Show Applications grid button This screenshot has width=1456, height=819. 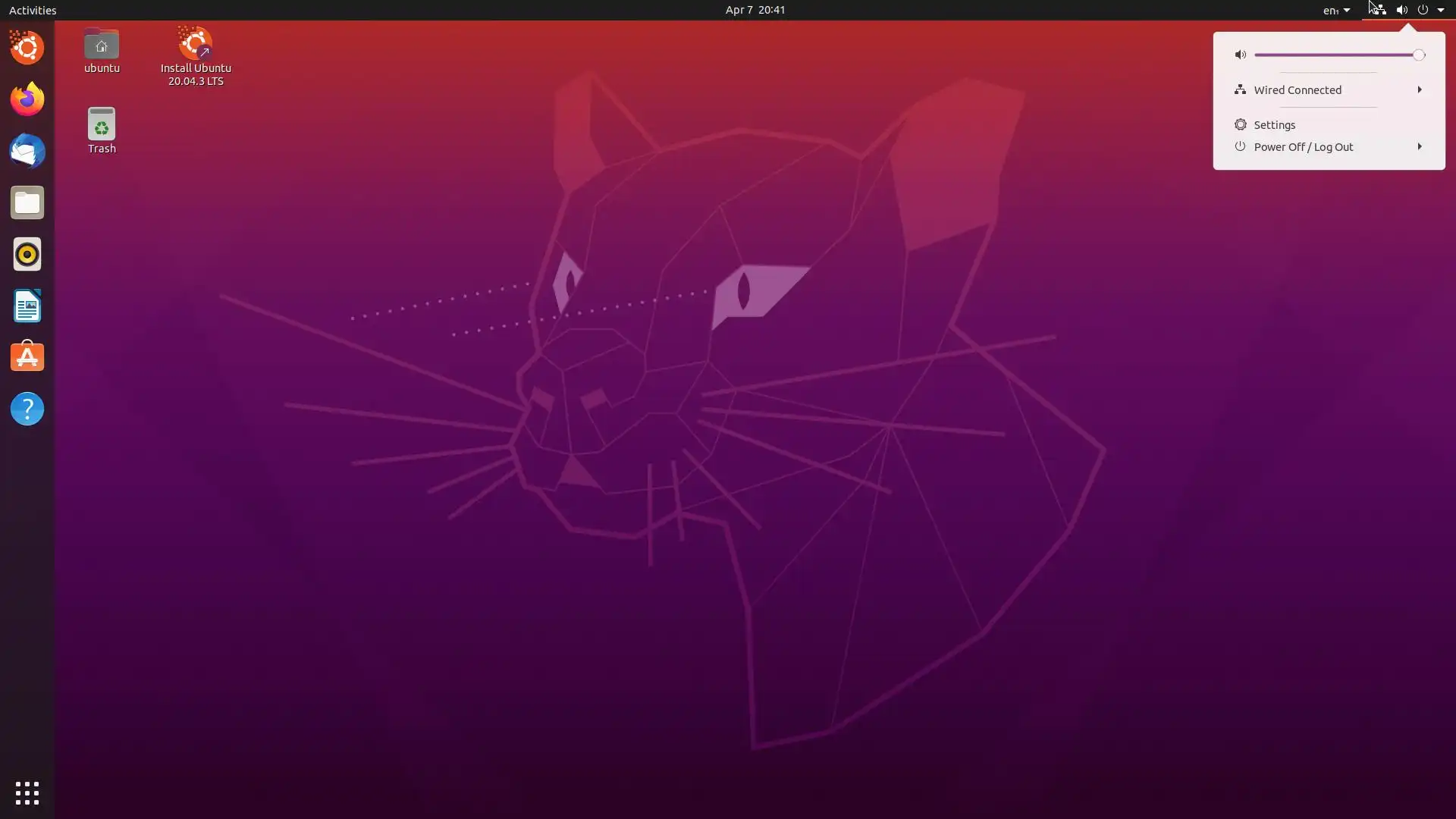[x=27, y=793]
